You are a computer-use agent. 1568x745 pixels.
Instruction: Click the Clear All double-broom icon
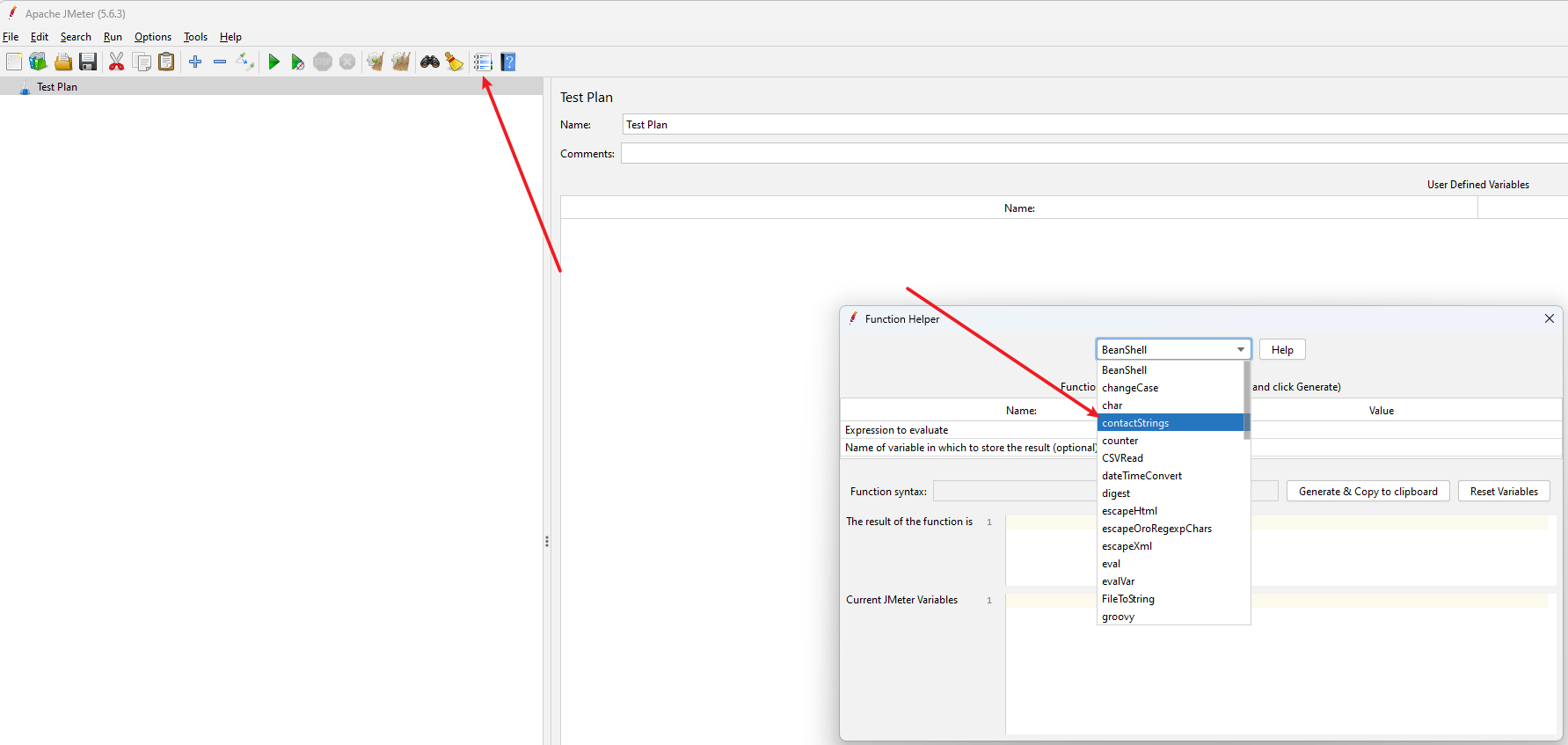tap(401, 62)
